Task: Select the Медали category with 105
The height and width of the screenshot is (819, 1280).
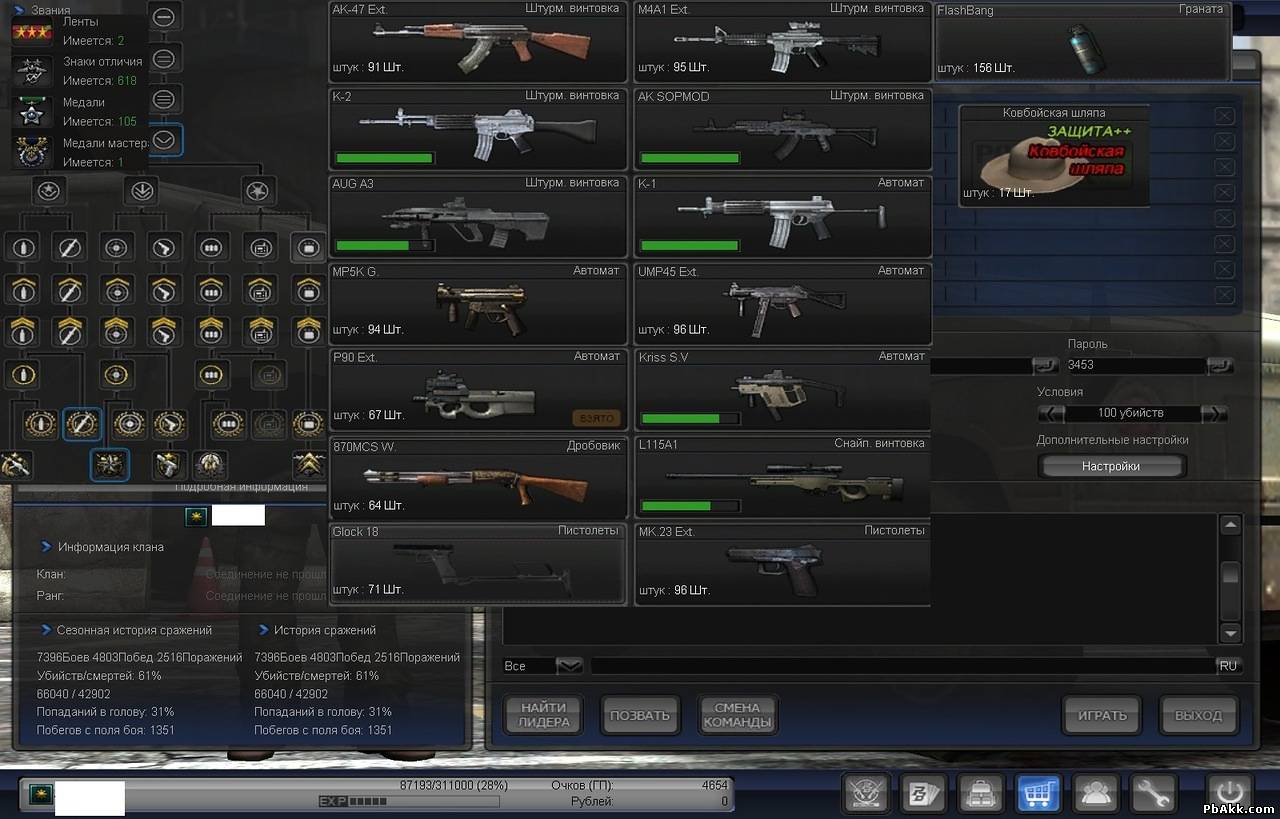Action: point(80,111)
